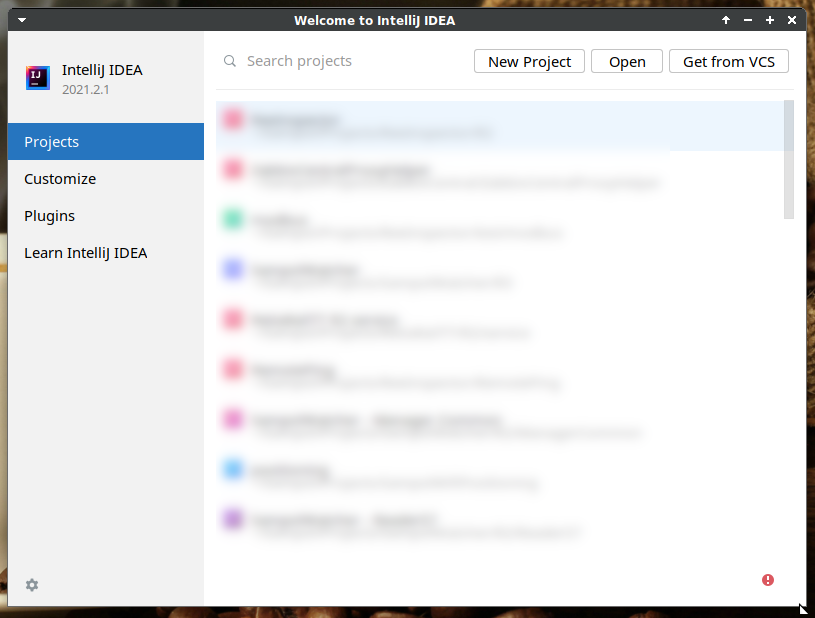Minimize the Welcome window
The image size is (815, 618).
[x=748, y=20]
